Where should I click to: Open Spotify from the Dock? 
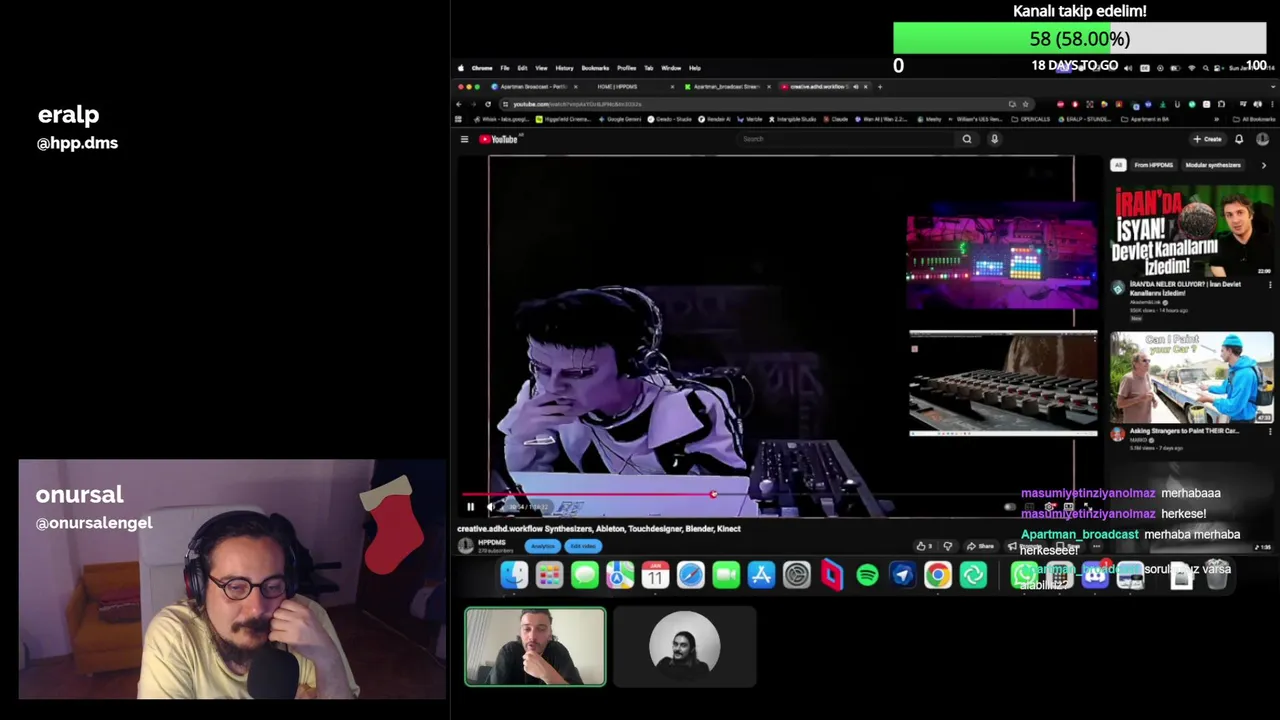pyautogui.click(x=867, y=575)
